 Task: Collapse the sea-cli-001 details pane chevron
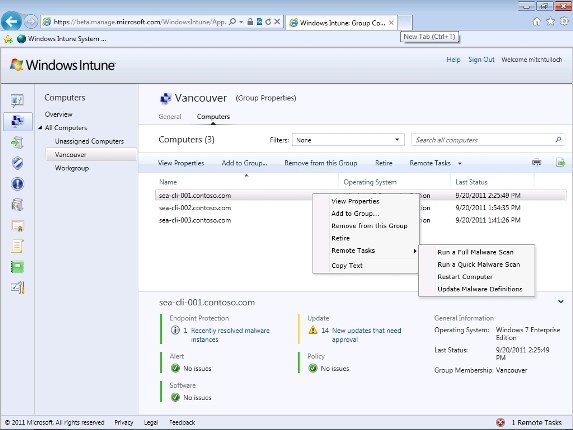click(x=561, y=302)
